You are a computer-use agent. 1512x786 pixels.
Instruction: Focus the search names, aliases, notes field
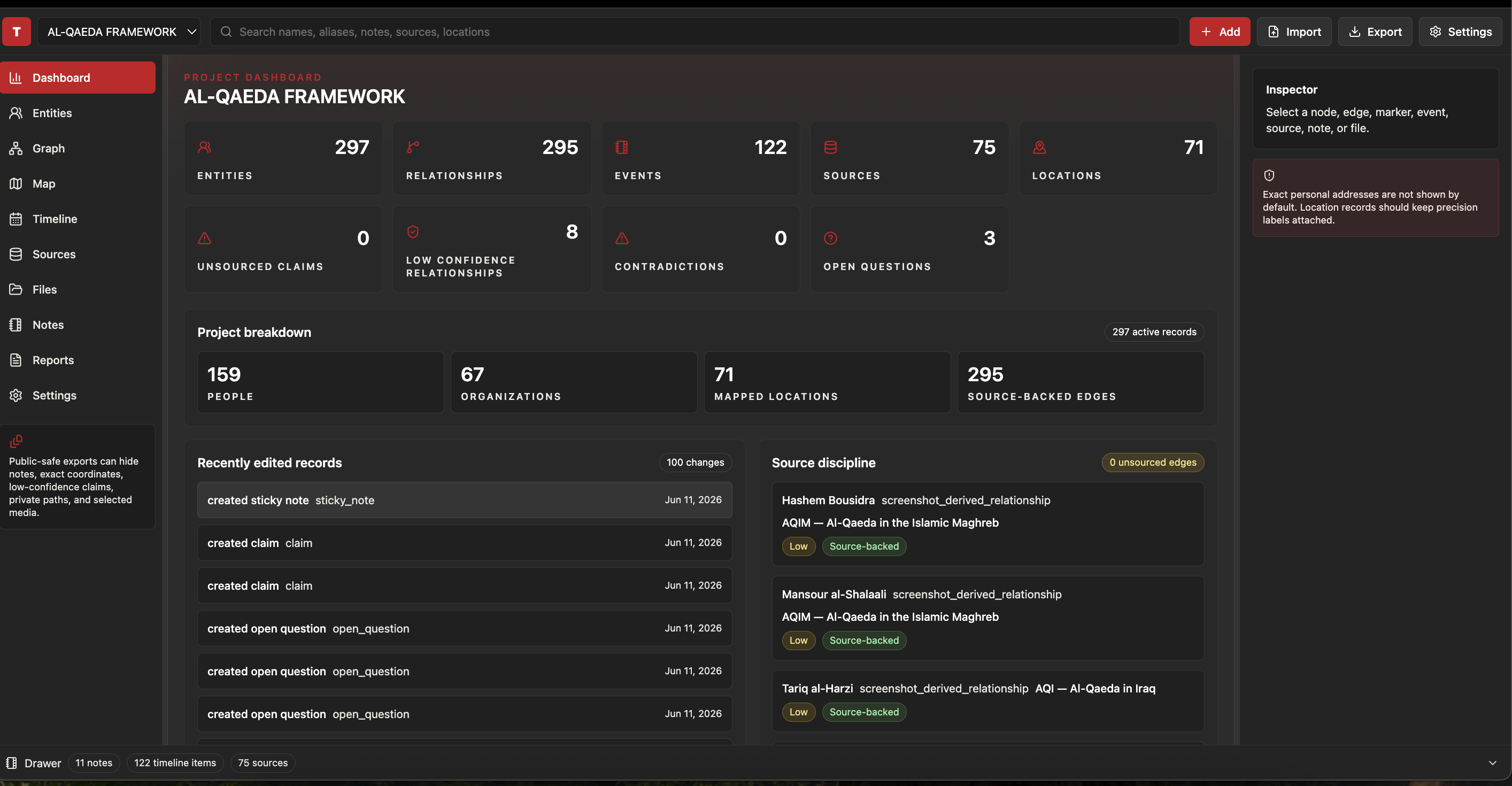pyautogui.click(x=695, y=32)
